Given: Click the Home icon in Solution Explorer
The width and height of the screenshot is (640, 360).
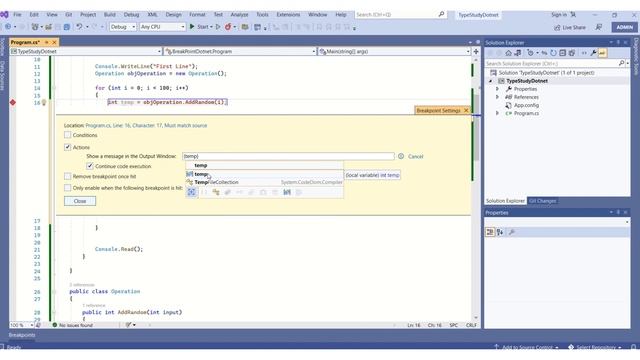Looking at the screenshot, I should [508, 53].
